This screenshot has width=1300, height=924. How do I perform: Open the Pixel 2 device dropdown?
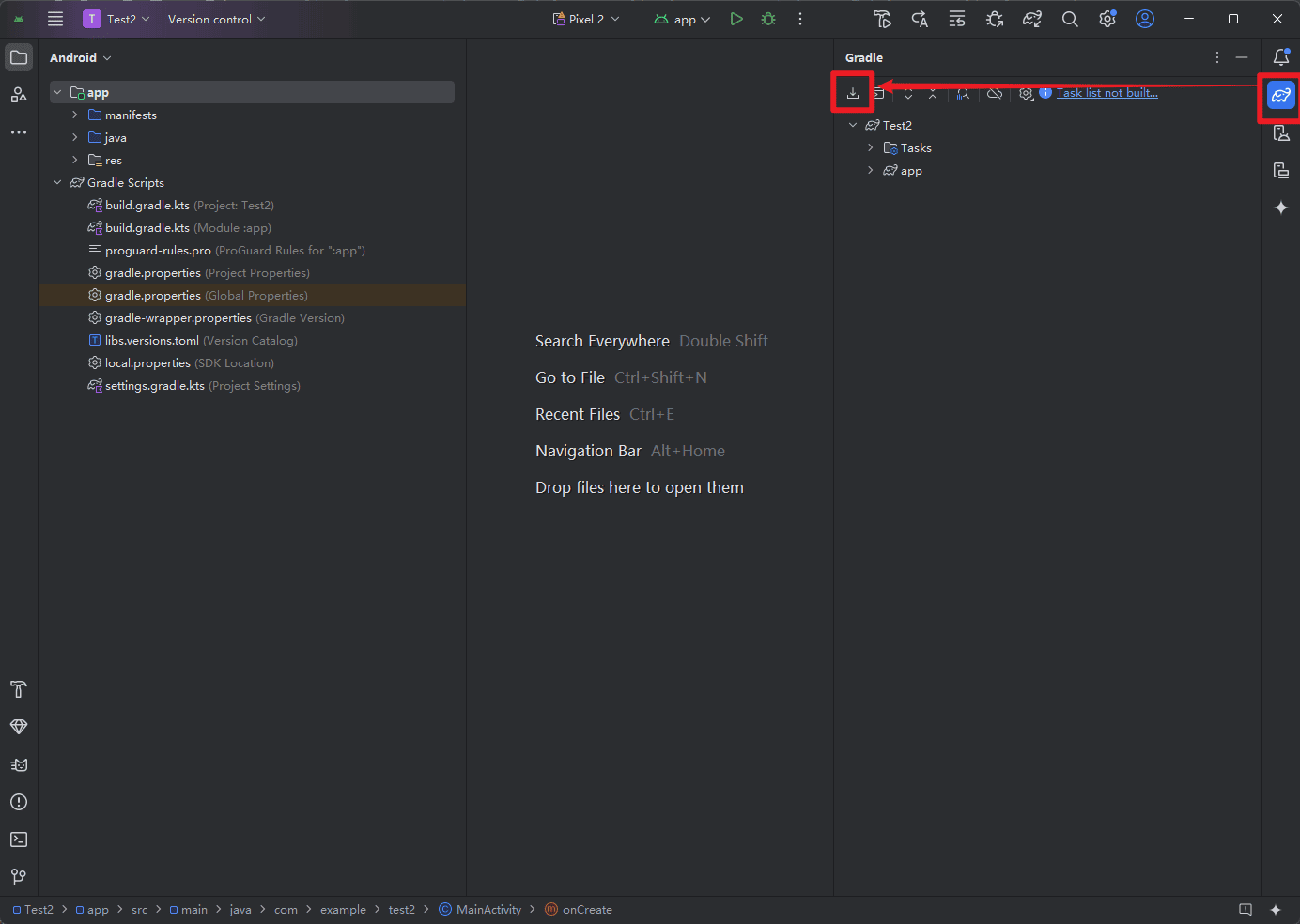point(586,19)
